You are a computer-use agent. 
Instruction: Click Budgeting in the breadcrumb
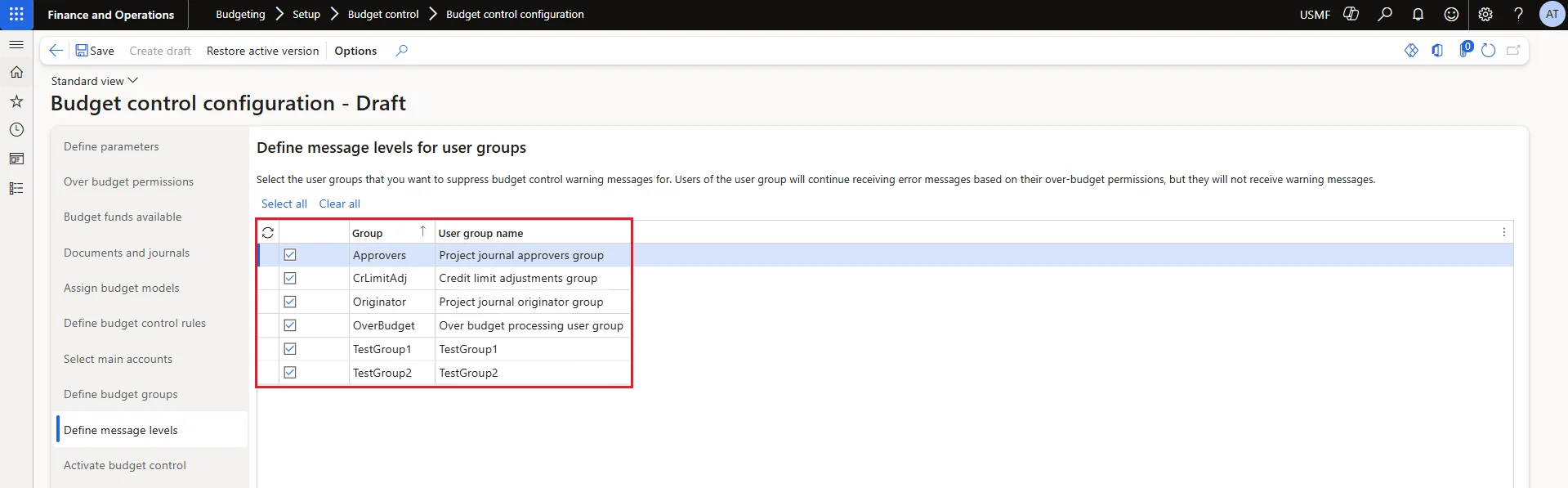pos(240,15)
